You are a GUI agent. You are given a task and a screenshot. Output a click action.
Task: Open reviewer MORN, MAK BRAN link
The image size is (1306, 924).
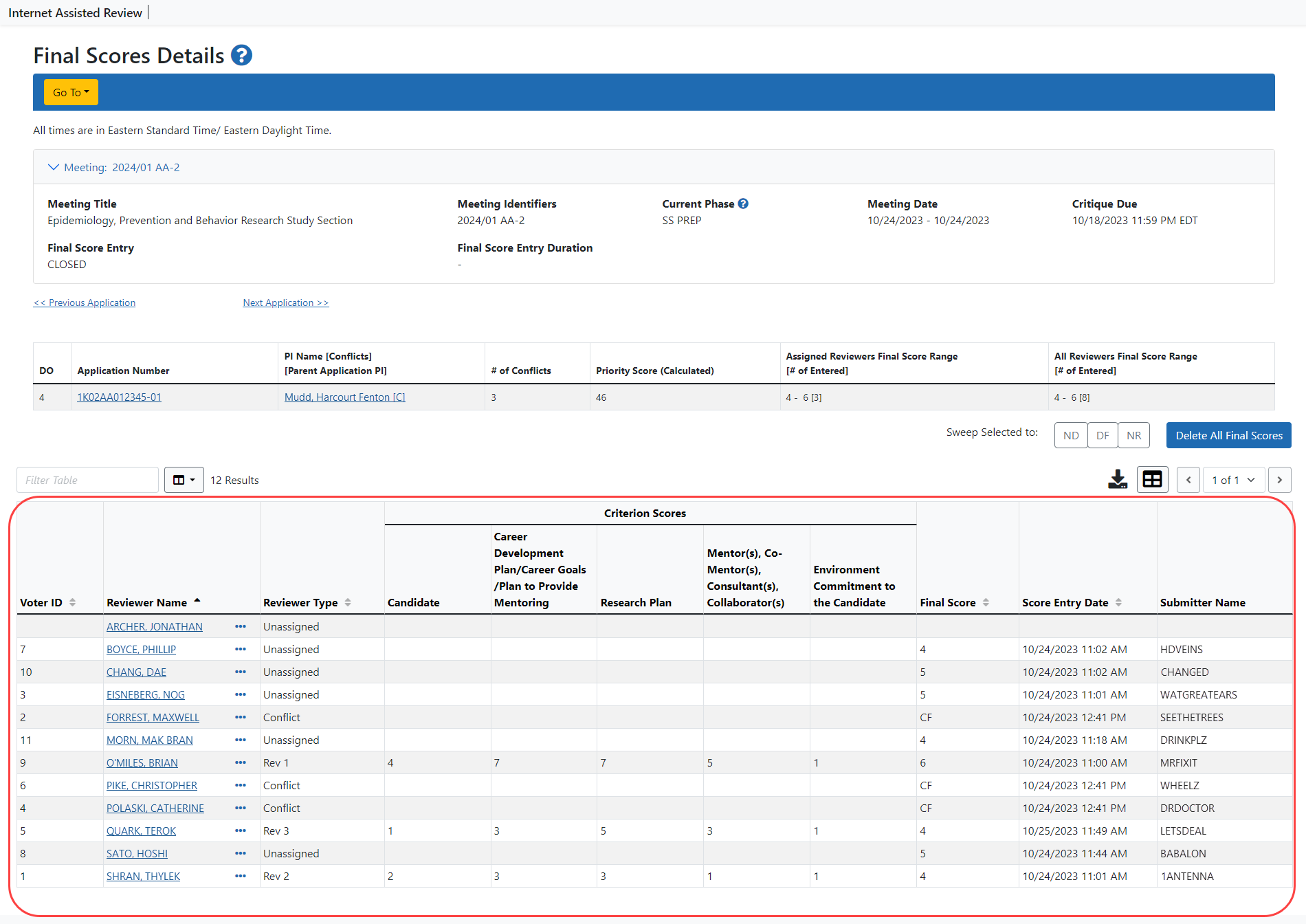pos(150,740)
